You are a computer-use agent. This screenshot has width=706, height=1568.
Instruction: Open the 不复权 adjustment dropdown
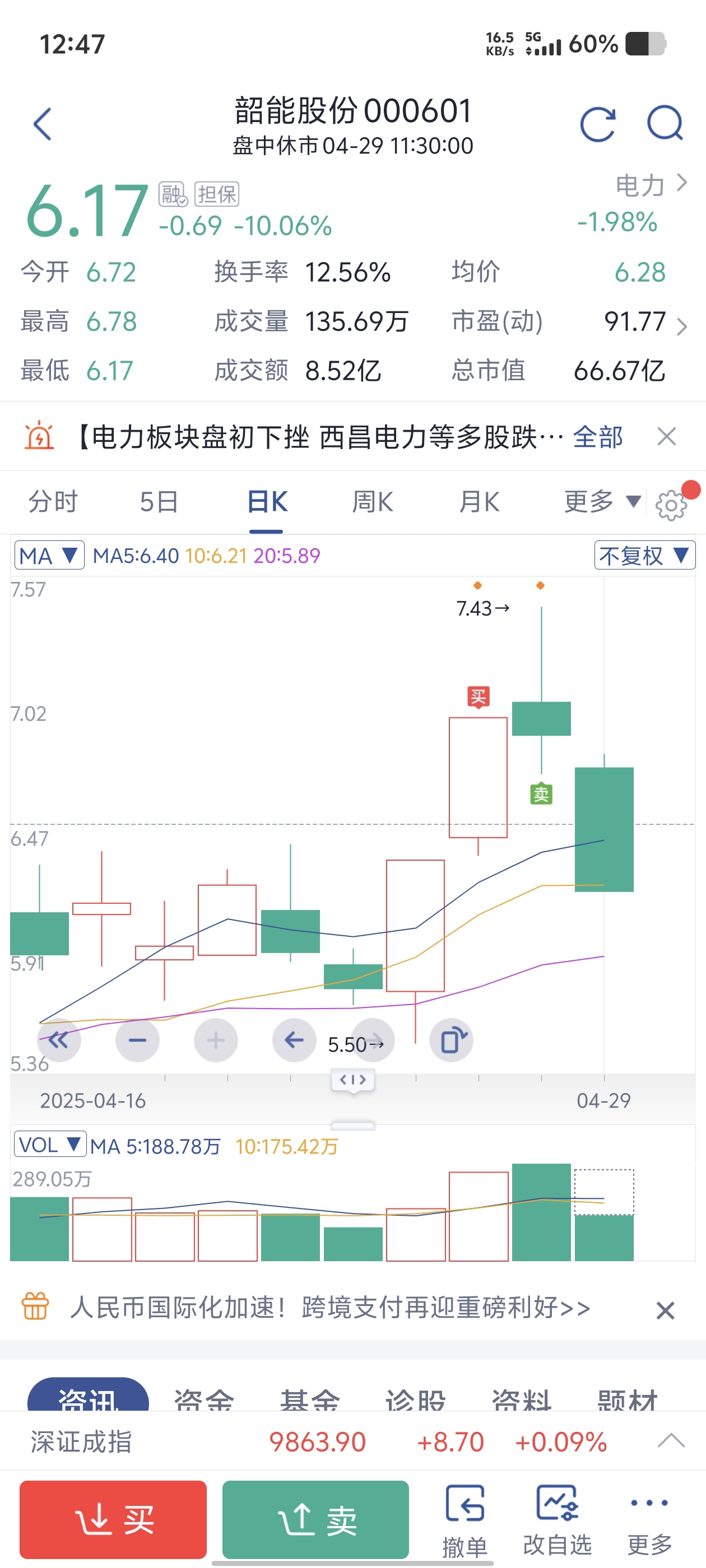click(x=644, y=555)
